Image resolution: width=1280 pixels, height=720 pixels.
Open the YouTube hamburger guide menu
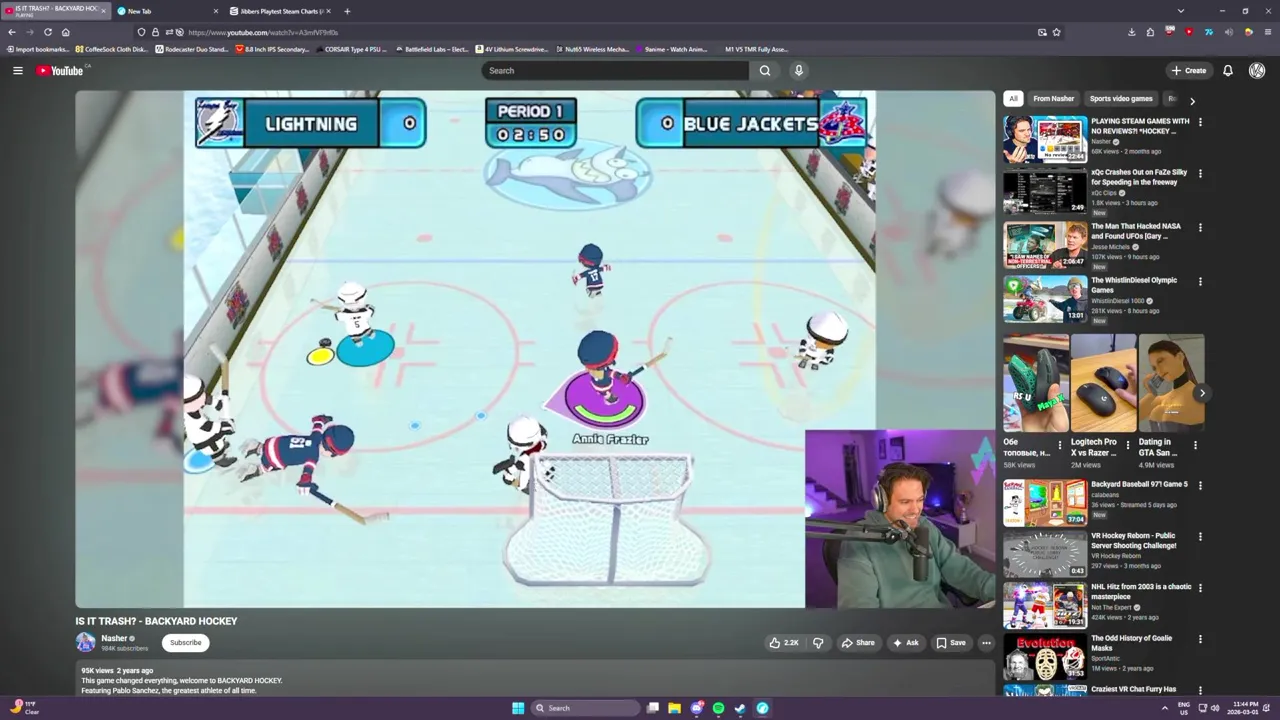click(x=17, y=70)
